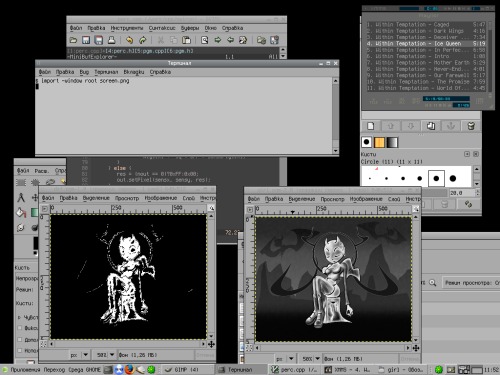Viewport: 500px width, 375px height.
Task: Click the Delete brush trash icon
Action: click(x=471, y=126)
